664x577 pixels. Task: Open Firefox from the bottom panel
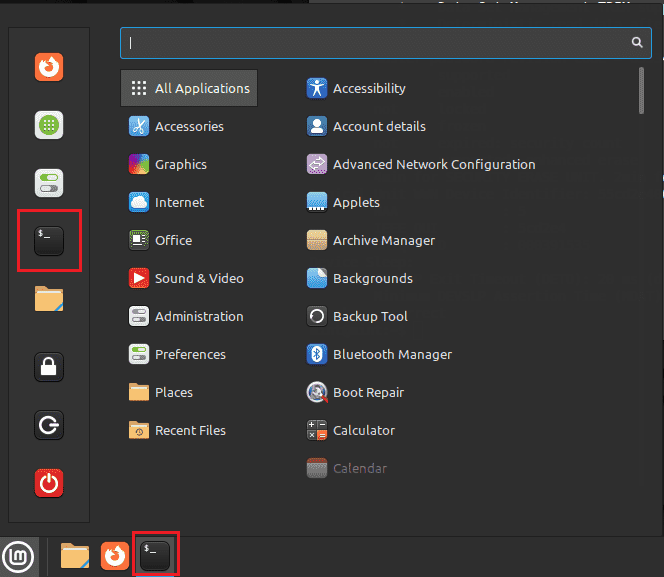coord(115,556)
